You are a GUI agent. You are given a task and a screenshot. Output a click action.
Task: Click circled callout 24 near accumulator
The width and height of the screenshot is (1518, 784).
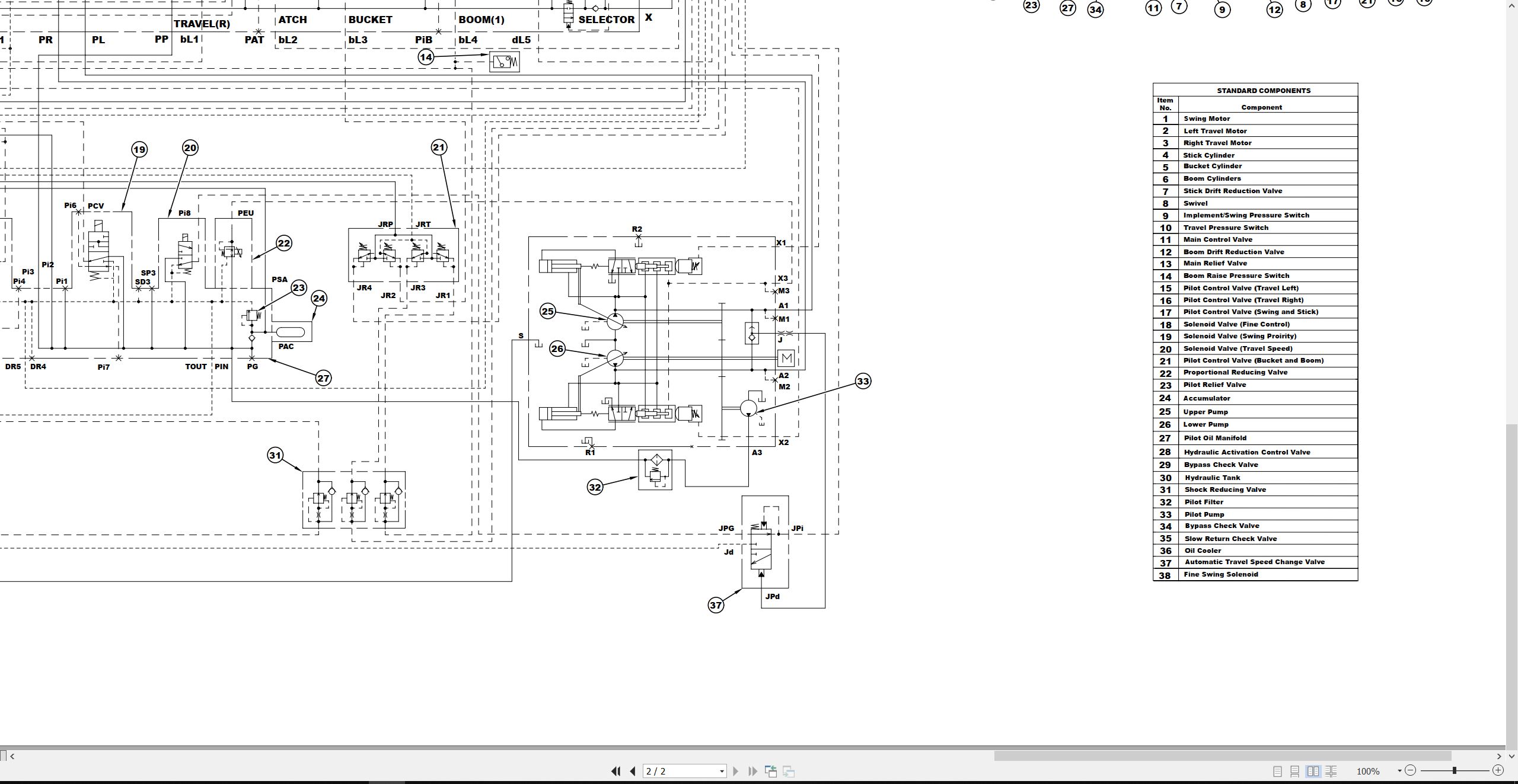tap(319, 298)
